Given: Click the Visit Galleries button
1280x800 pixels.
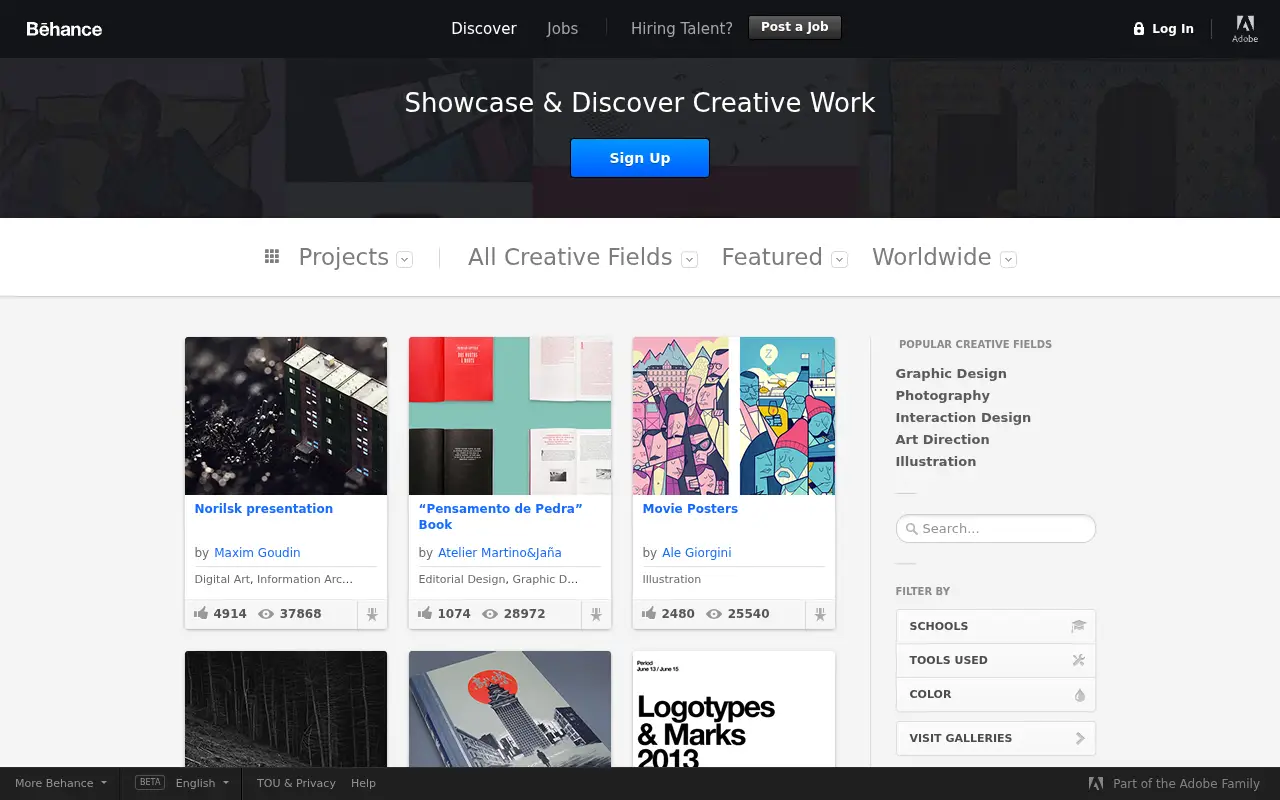Looking at the screenshot, I should click(996, 738).
